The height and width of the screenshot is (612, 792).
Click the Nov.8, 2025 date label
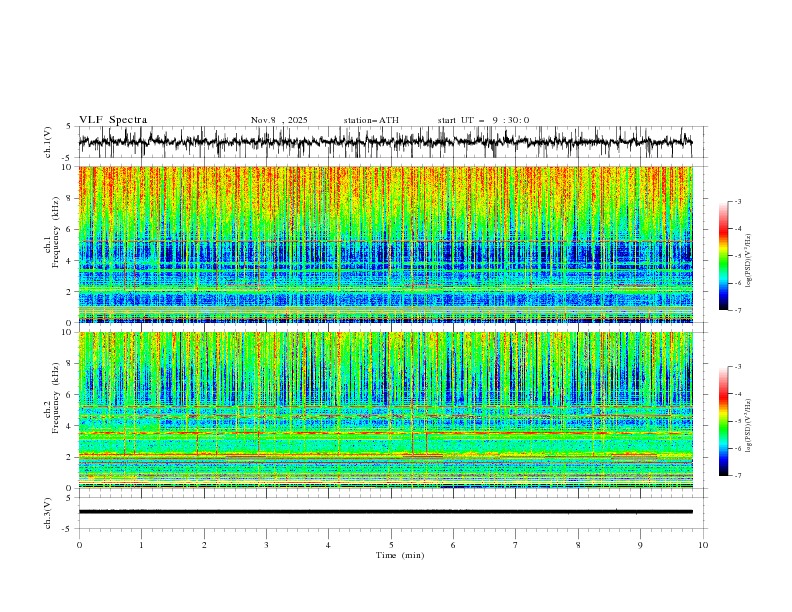[279, 120]
